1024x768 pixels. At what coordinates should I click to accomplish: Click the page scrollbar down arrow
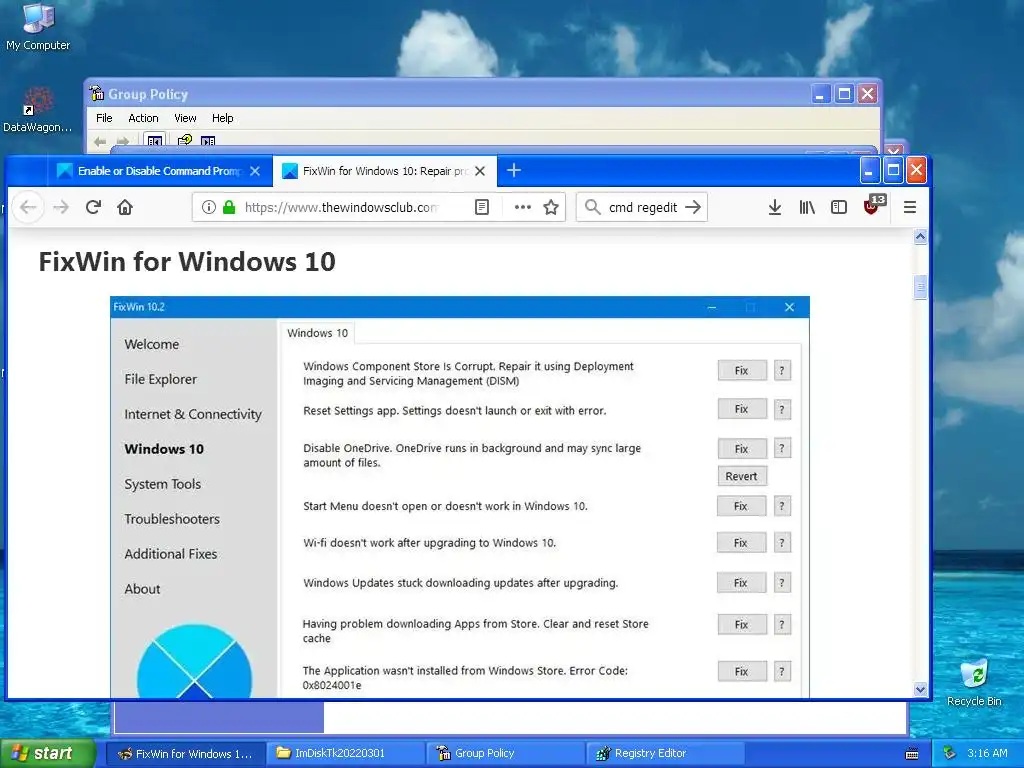(920, 689)
